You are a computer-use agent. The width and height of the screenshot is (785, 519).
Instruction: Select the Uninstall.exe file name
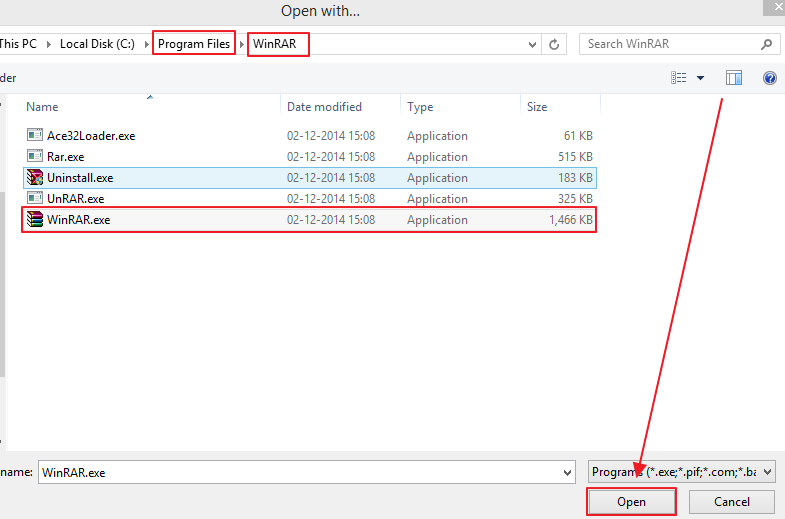tap(80, 178)
